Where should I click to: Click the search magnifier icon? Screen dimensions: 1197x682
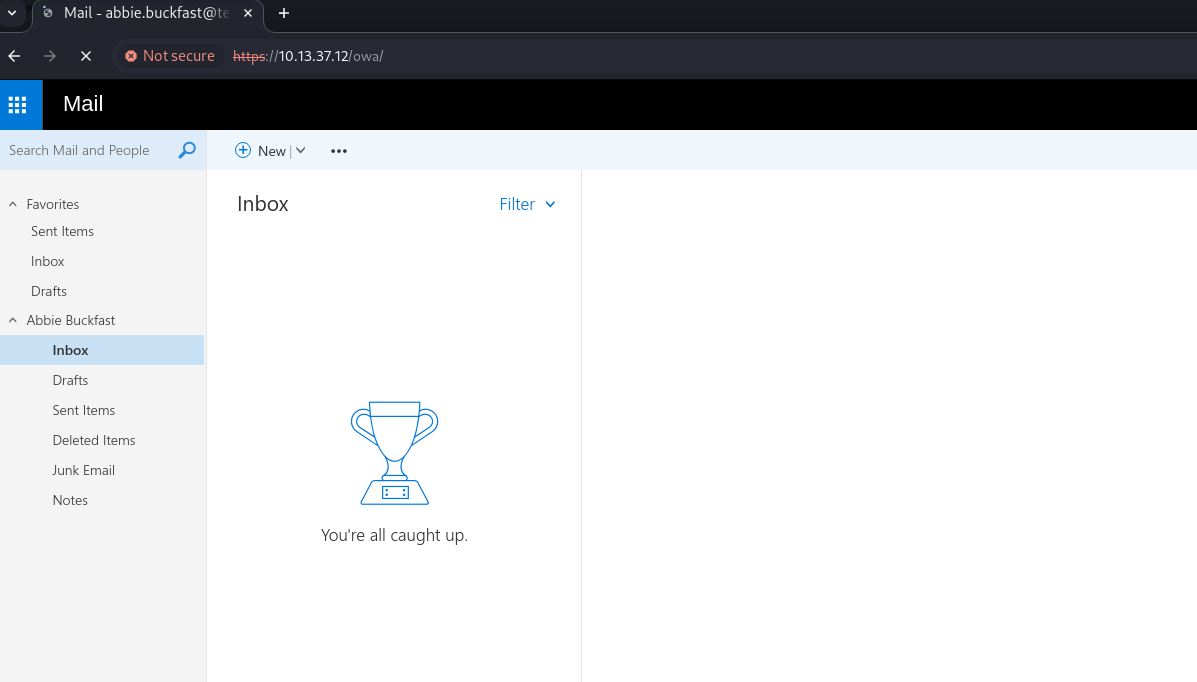tap(187, 150)
